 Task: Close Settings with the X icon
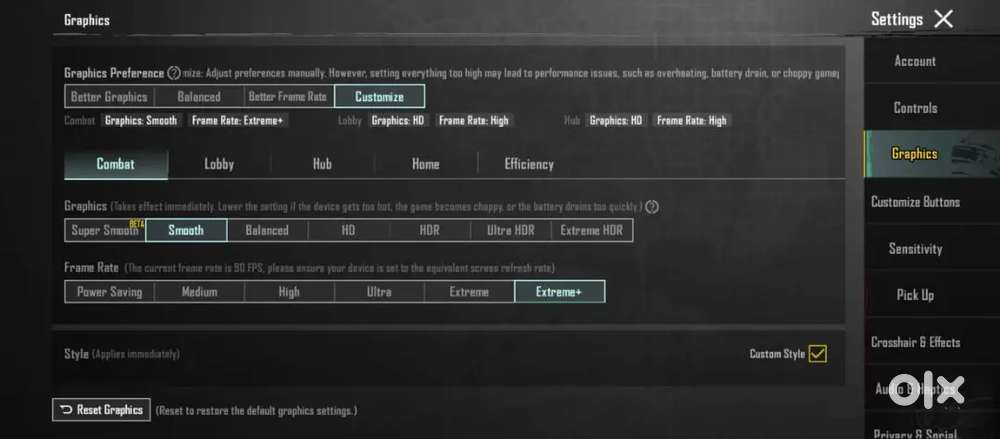tap(943, 19)
